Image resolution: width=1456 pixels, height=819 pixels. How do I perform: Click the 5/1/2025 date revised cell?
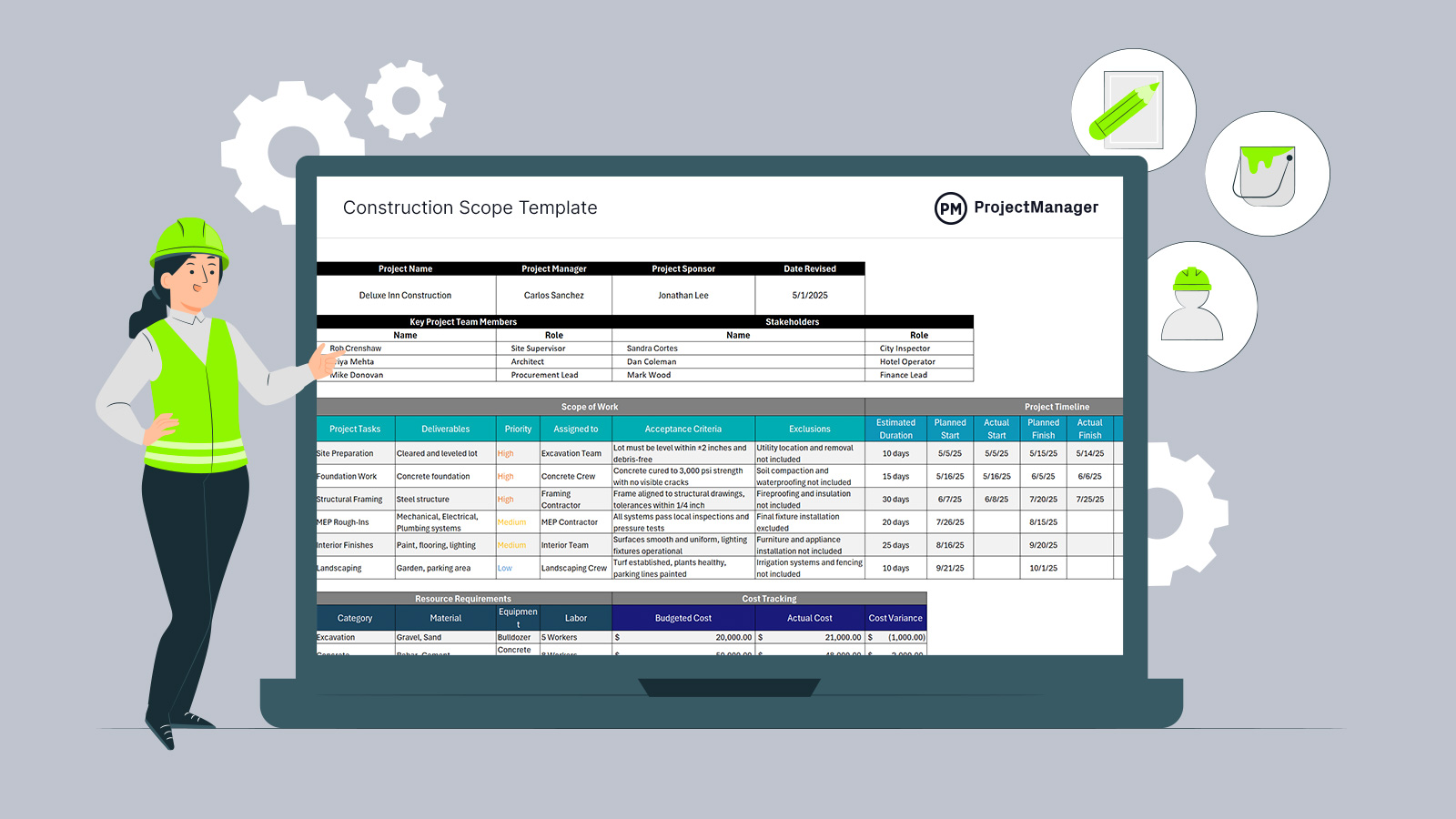click(809, 296)
